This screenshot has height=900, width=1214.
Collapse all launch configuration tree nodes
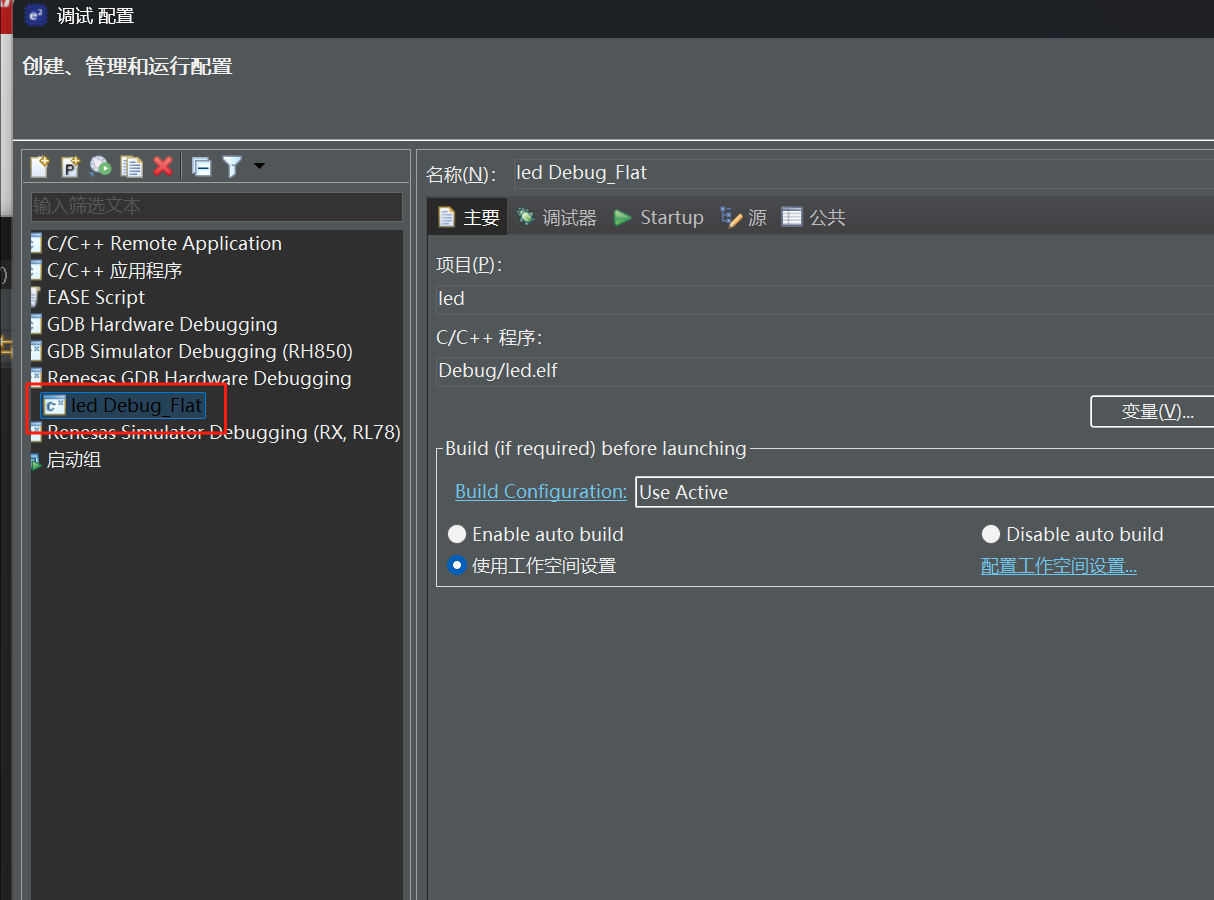[202, 167]
